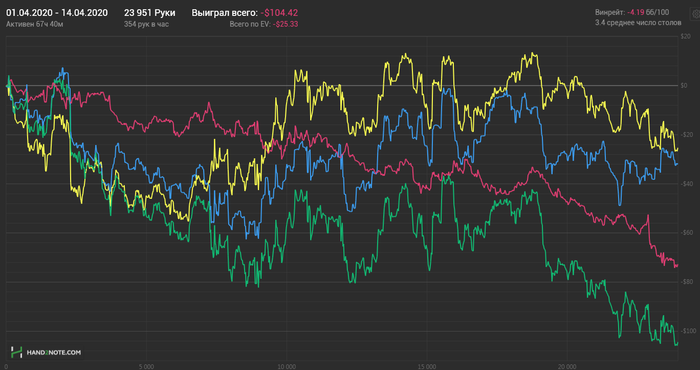Click the 'Всего по EV' value -$25.33
Screen dimensions: 700x370
[286, 24]
